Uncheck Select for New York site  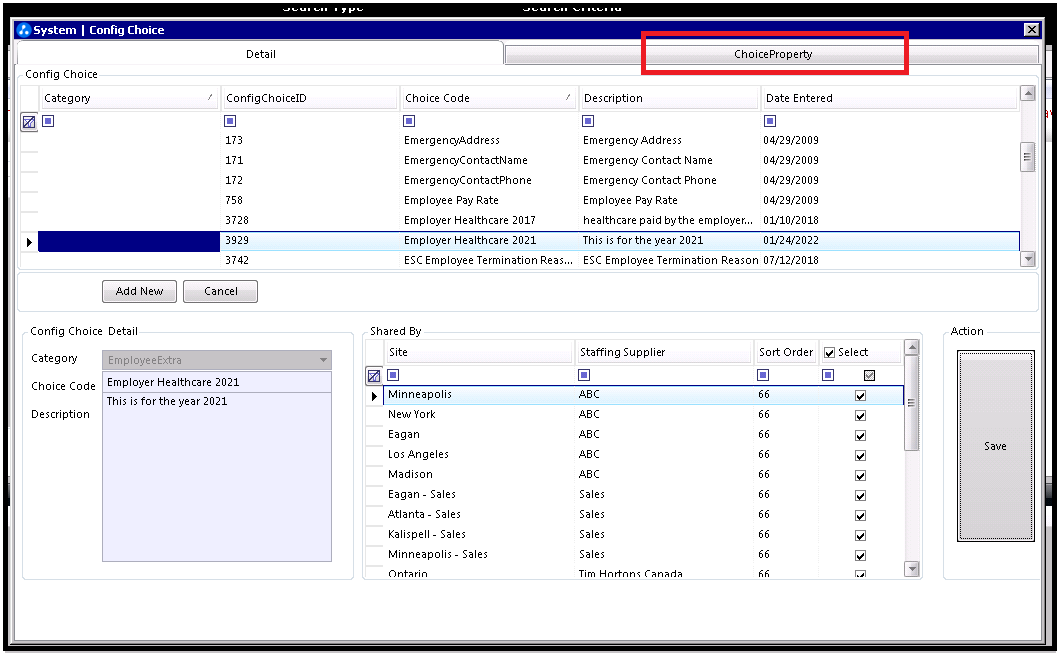click(860, 416)
